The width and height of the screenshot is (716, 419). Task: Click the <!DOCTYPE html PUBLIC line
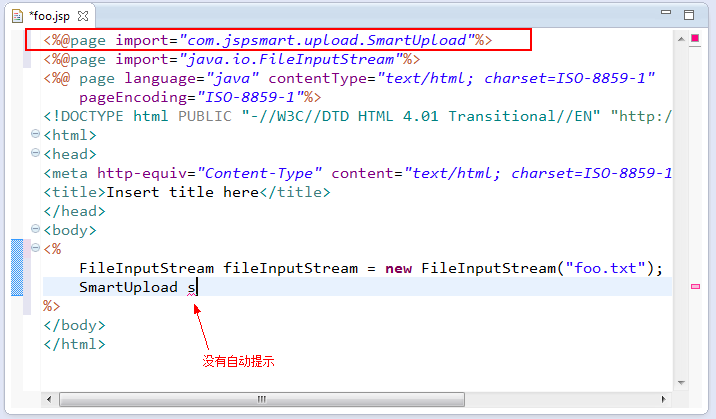point(358,116)
